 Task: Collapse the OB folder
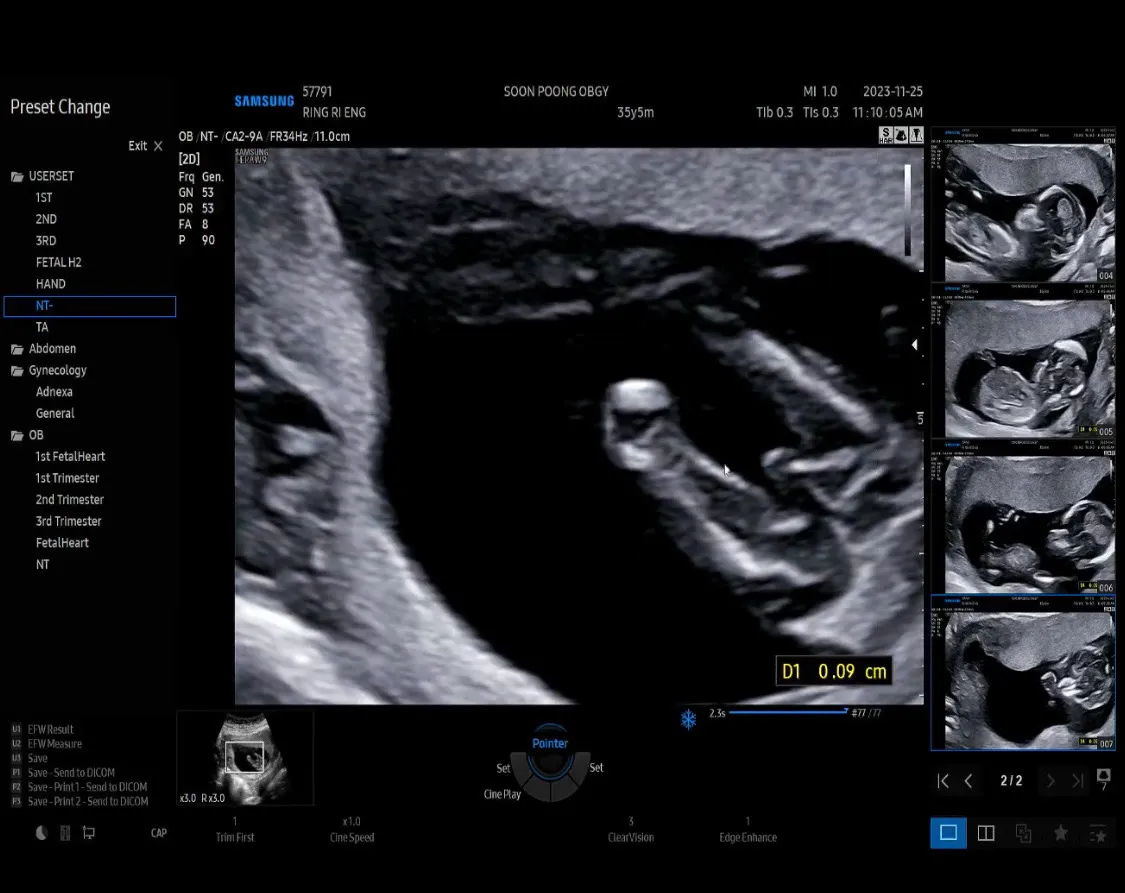click(17, 435)
